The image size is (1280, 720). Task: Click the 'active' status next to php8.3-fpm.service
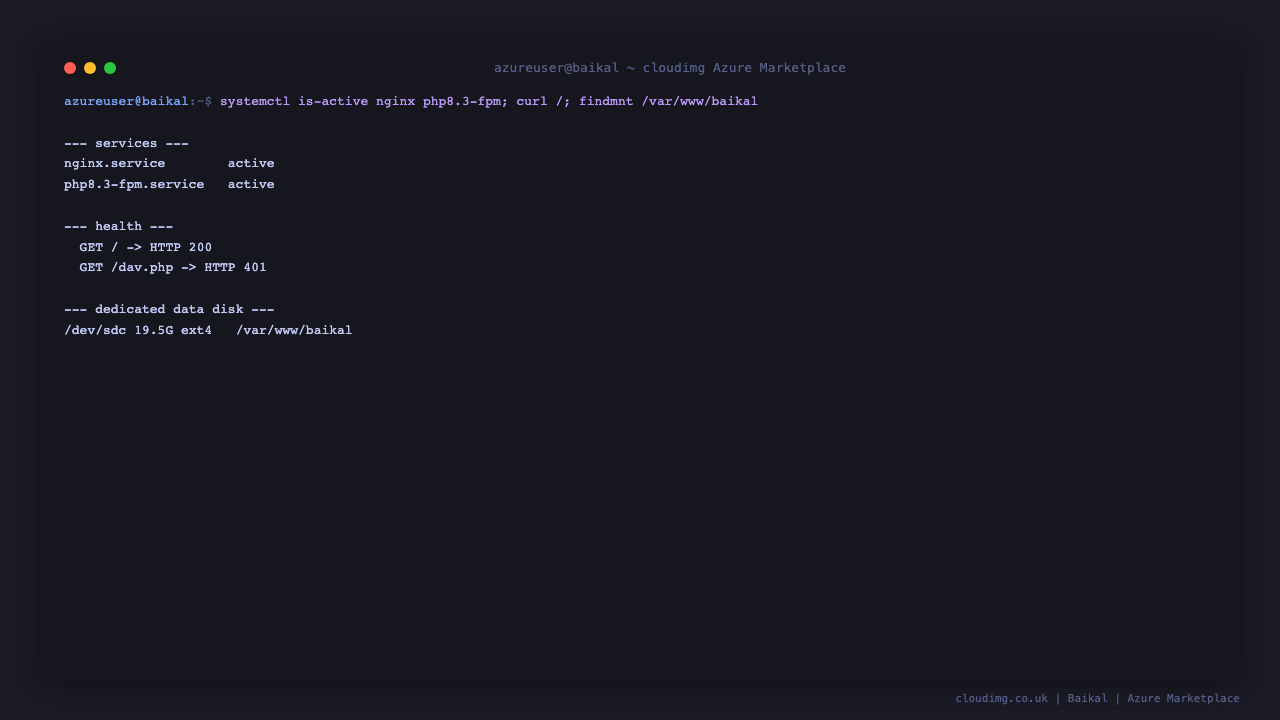pyautogui.click(x=251, y=185)
